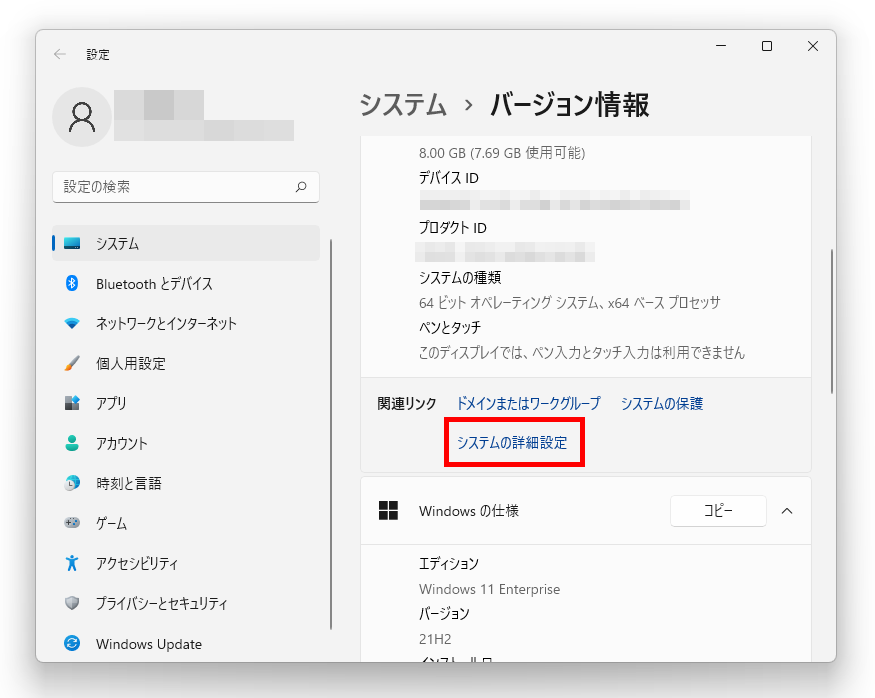Click the Windows Update sync icon

click(72, 643)
